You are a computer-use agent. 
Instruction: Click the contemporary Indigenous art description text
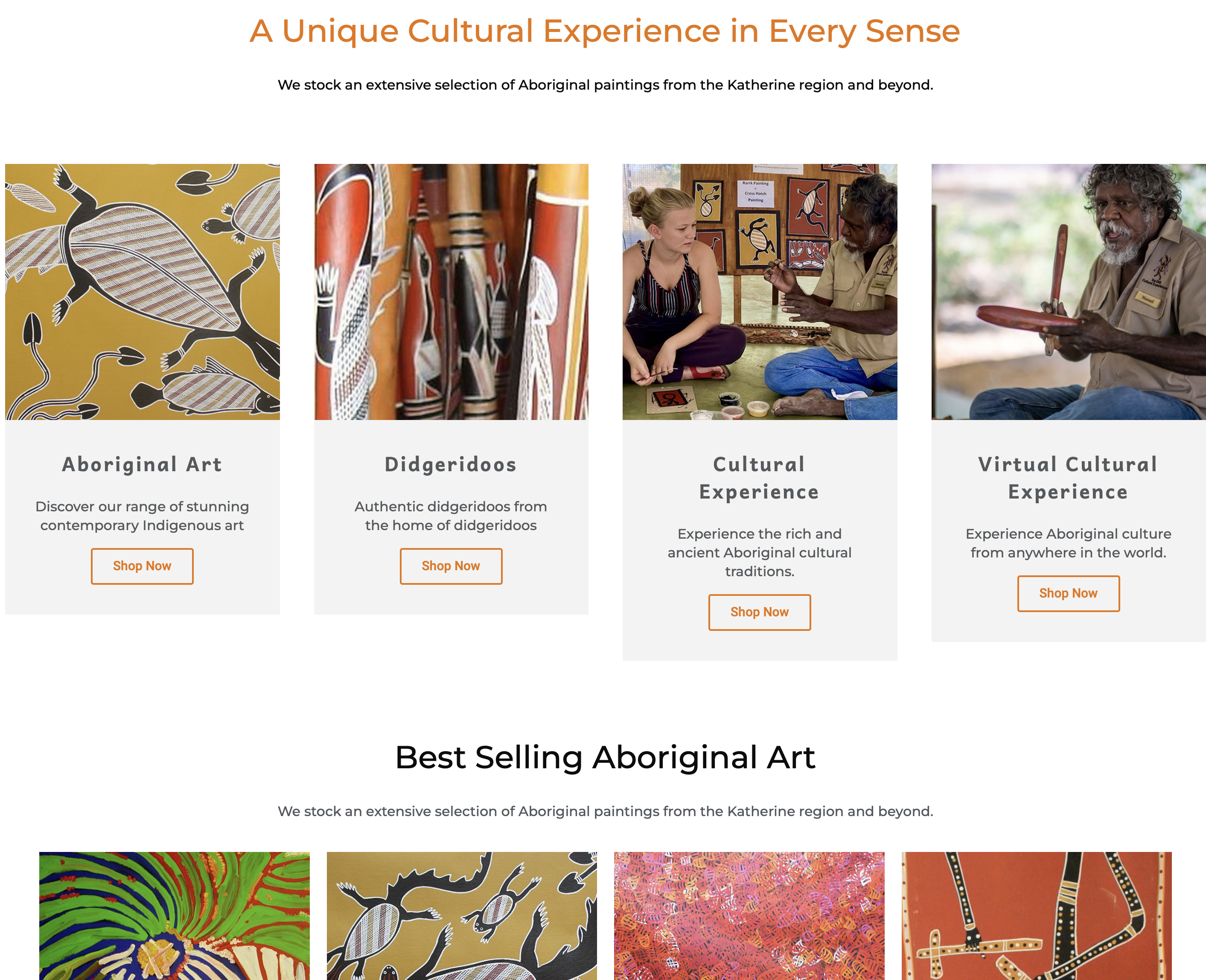[x=142, y=516]
